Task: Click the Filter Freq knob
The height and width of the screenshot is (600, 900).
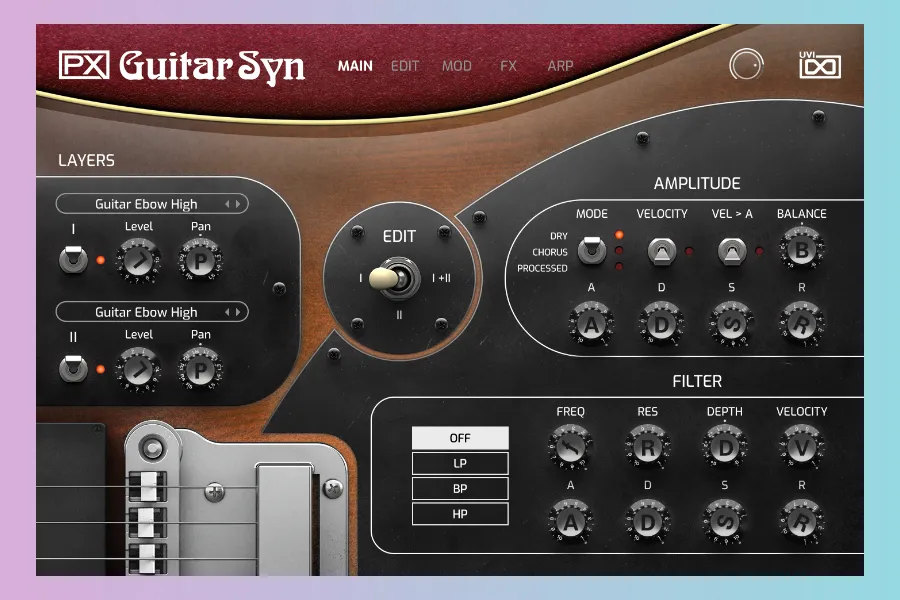Action: (x=570, y=447)
